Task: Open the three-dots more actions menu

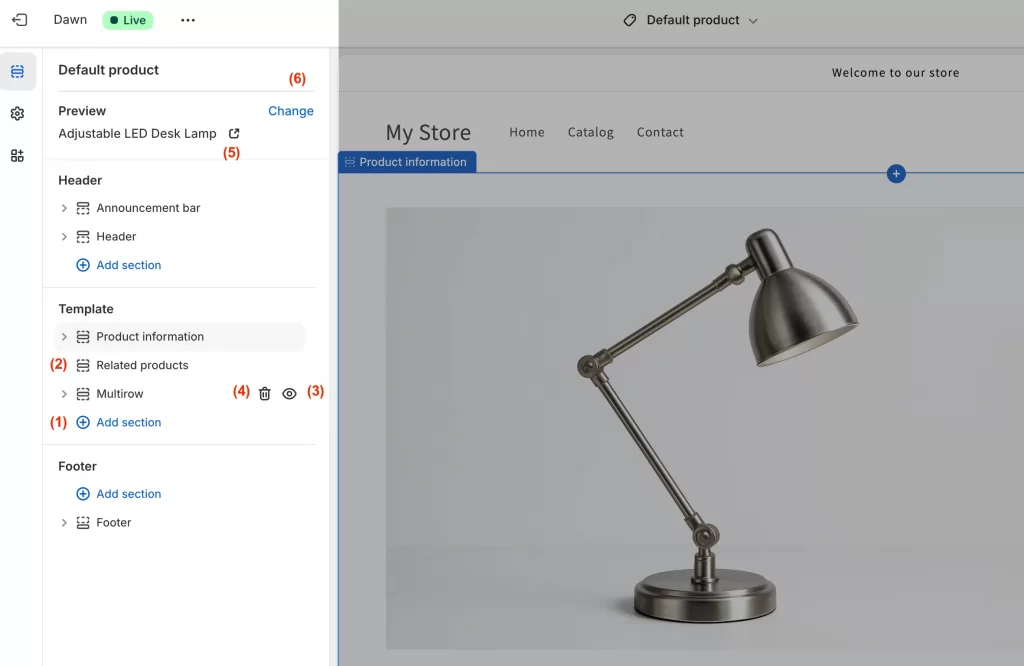Action: point(188,20)
